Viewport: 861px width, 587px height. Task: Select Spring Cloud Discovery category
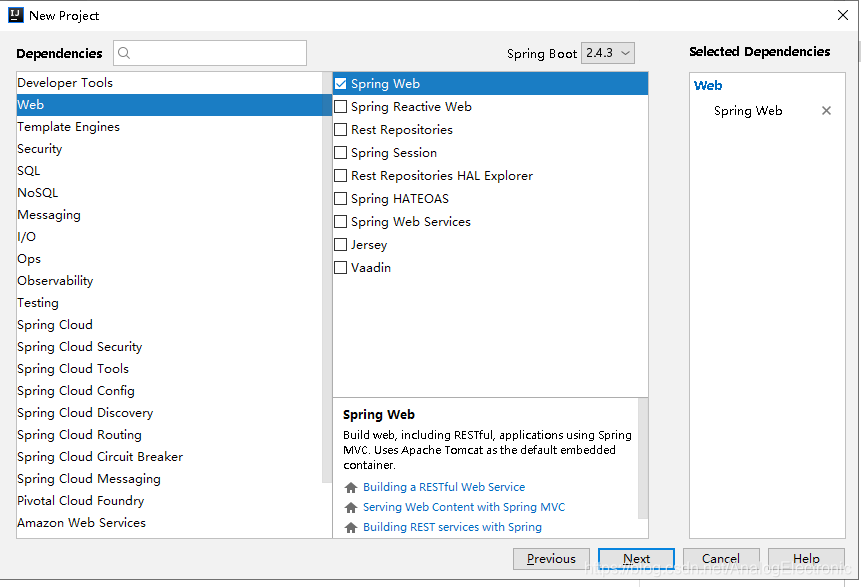pyautogui.click(x=170, y=412)
